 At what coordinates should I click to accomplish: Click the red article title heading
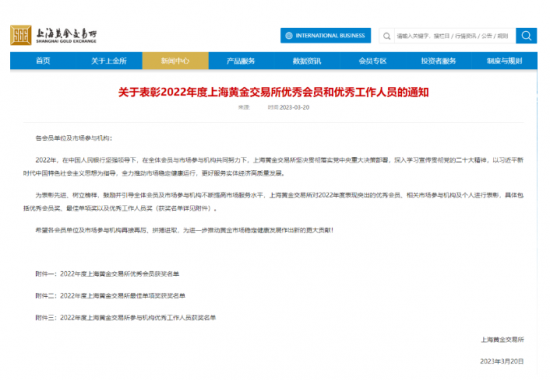coord(273,92)
